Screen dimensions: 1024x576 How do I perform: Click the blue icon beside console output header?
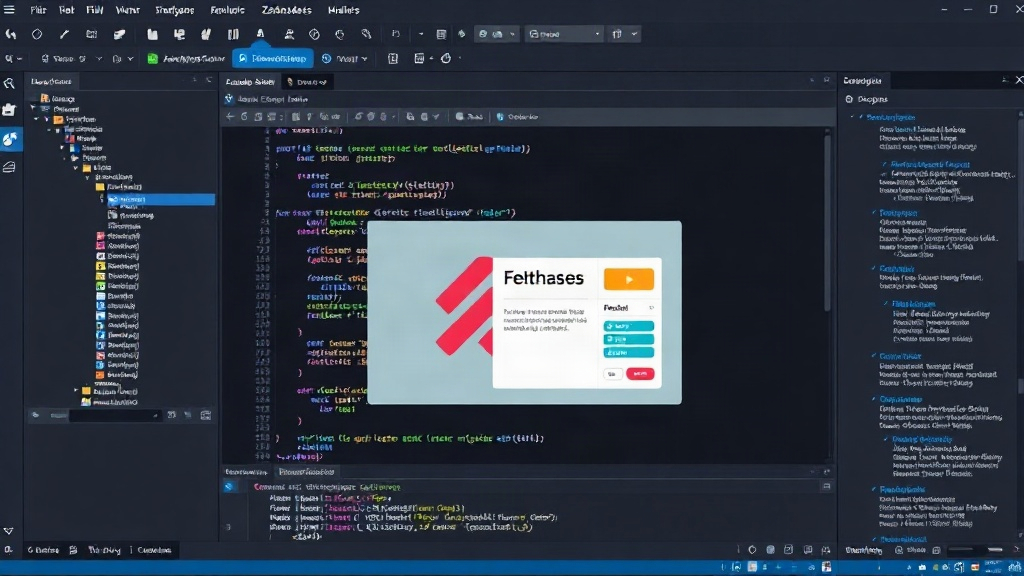pyautogui.click(x=229, y=487)
